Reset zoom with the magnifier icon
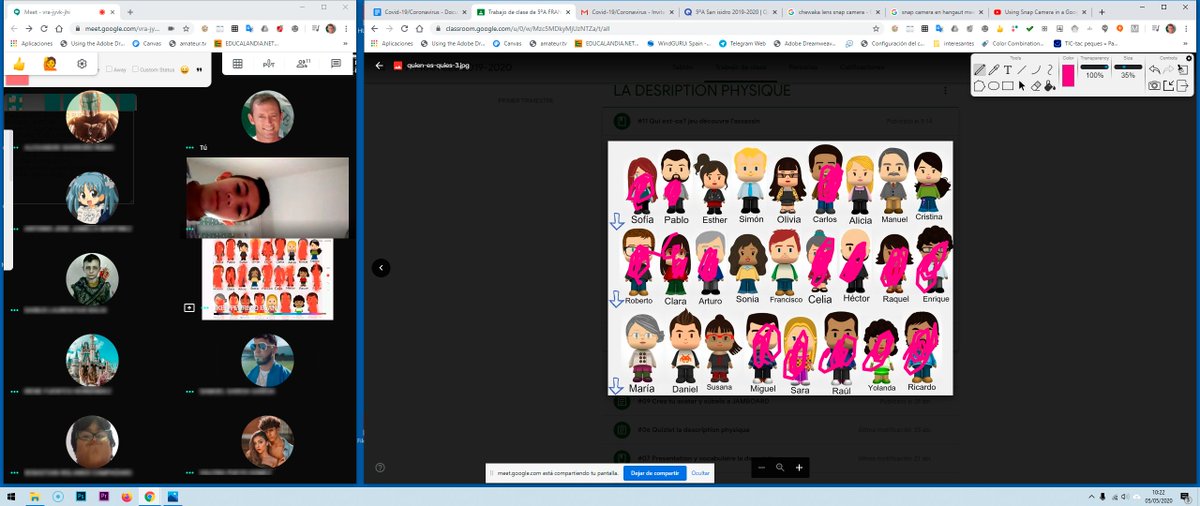Image resolution: width=1200 pixels, height=506 pixels. (x=780, y=467)
